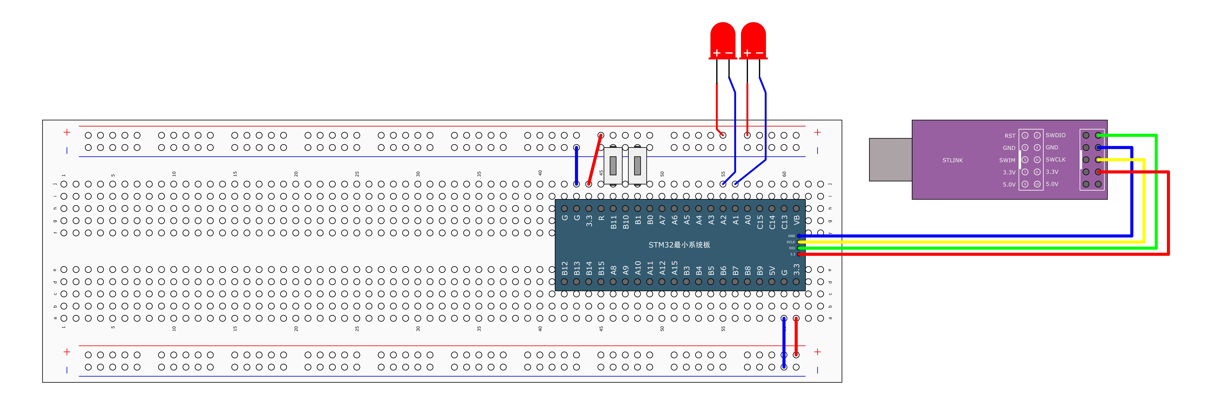Image resolution: width=1210 pixels, height=410 pixels.
Task: Click STM32 pin label C14
Action: click(x=772, y=222)
